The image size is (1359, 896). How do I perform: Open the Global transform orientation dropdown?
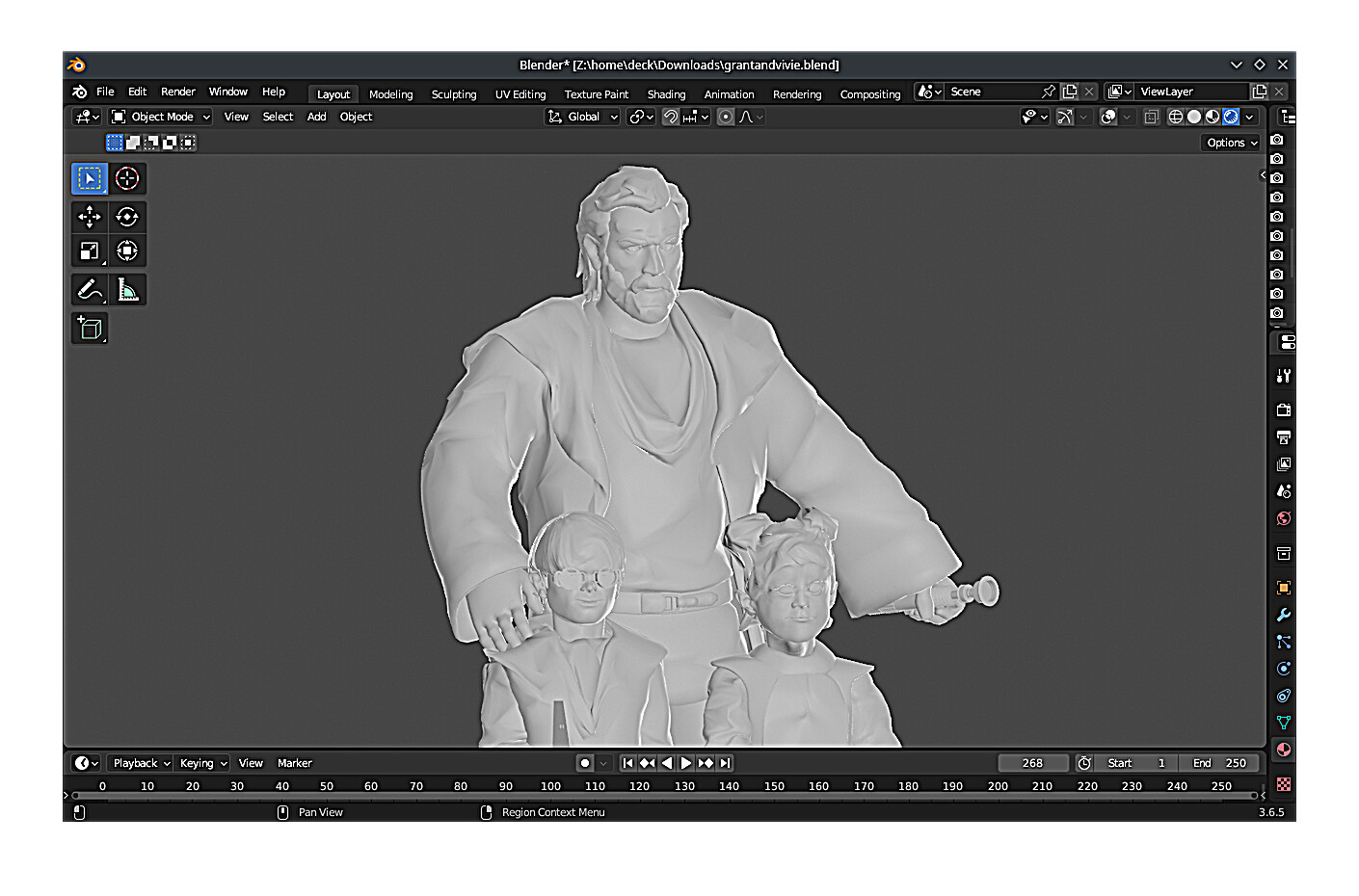point(583,117)
